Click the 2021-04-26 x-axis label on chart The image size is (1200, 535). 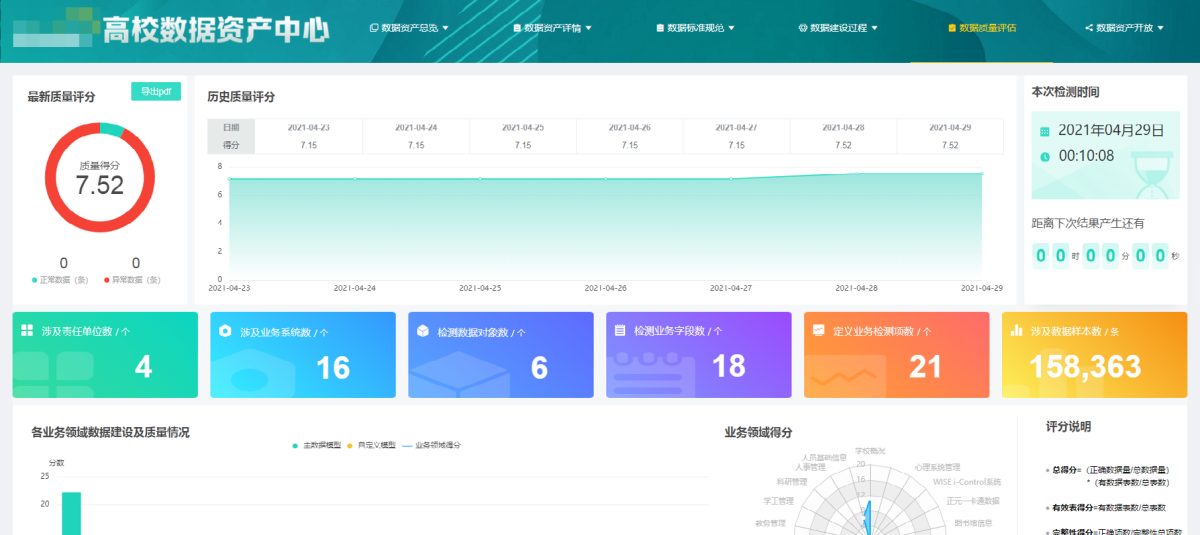[x=606, y=288]
